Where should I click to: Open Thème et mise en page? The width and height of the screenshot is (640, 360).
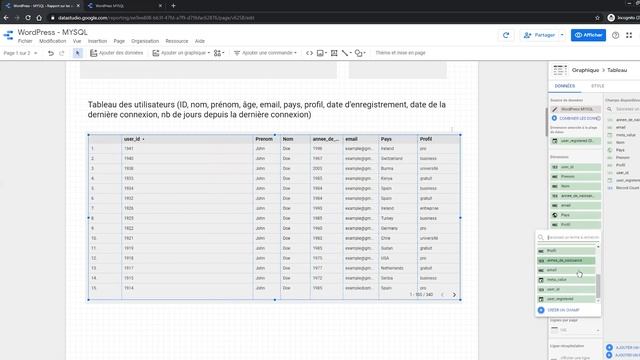pos(400,53)
